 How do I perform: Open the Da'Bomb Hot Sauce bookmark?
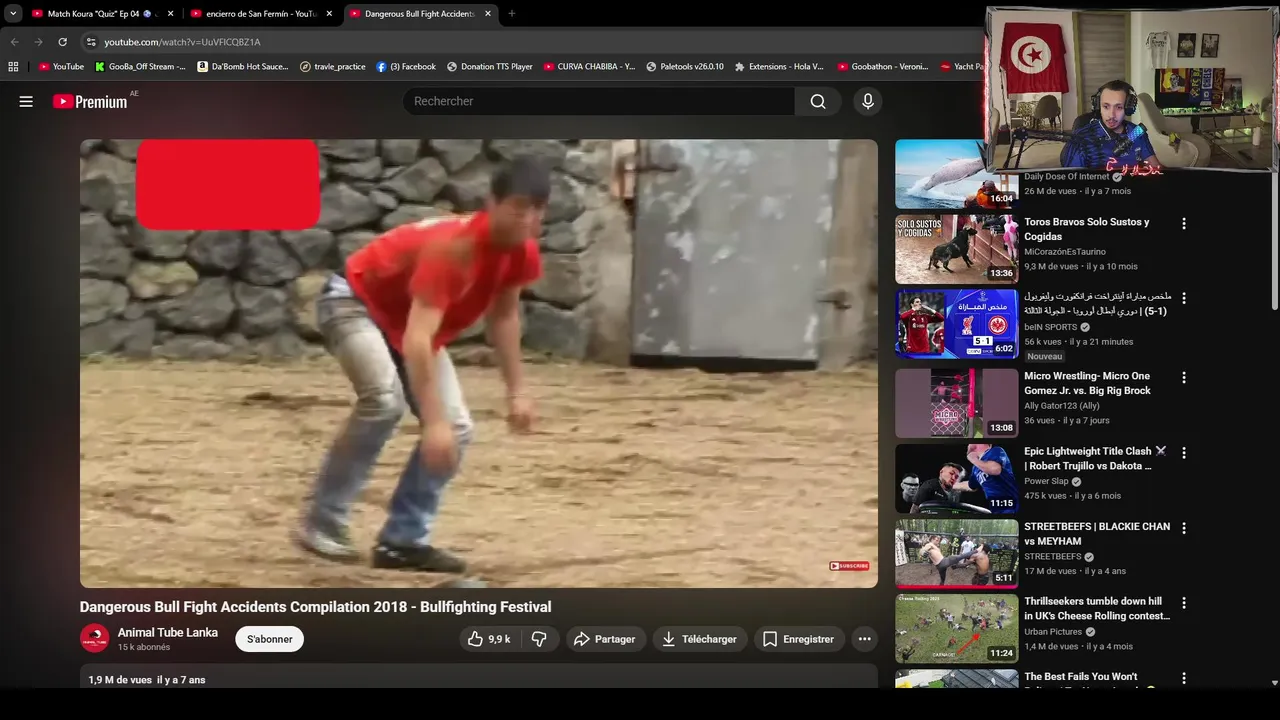tap(244, 67)
